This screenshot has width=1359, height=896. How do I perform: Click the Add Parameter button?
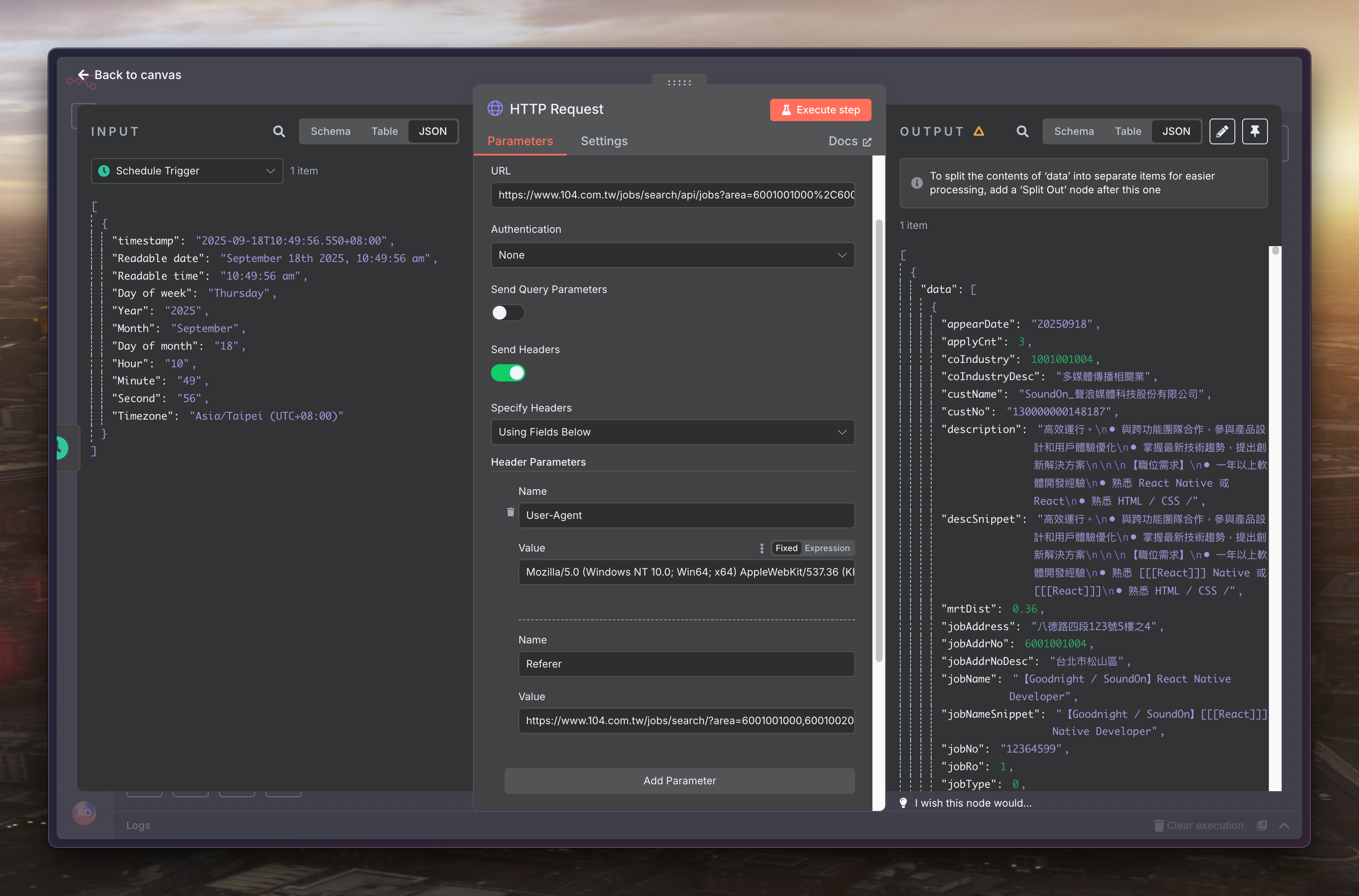pyautogui.click(x=679, y=780)
